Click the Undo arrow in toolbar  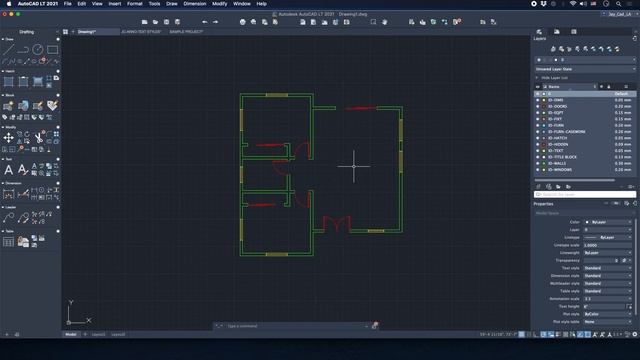point(204,22)
